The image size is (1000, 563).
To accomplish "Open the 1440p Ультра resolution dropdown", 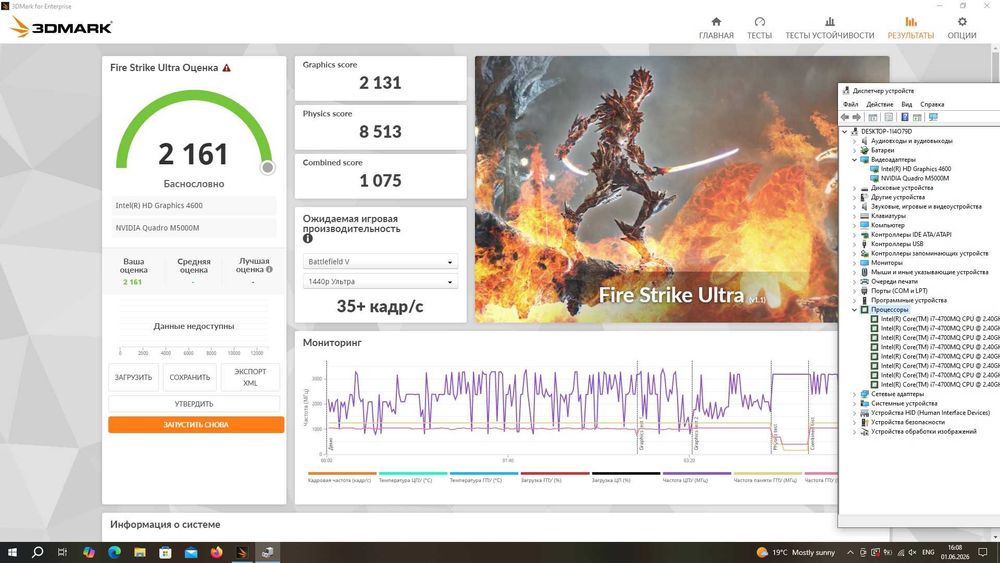I will coord(380,281).
